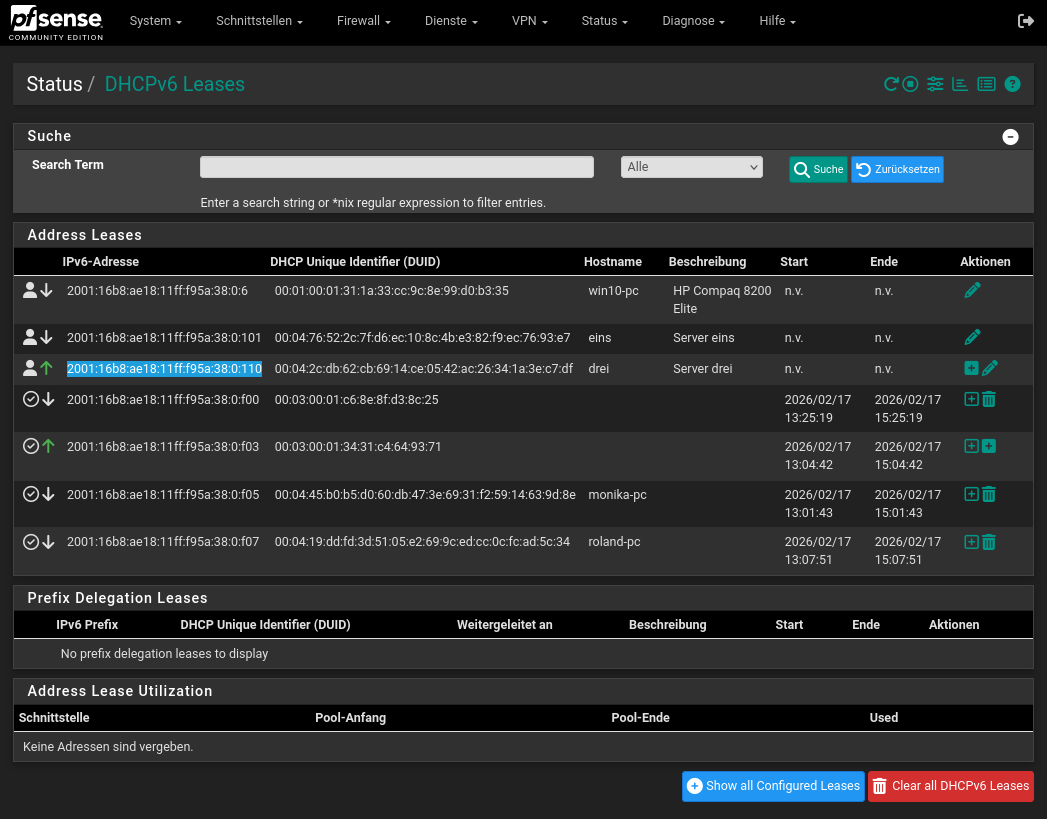Stop the DHCPv6 service
The width and height of the screenshot is (1047, 819).
910,85
